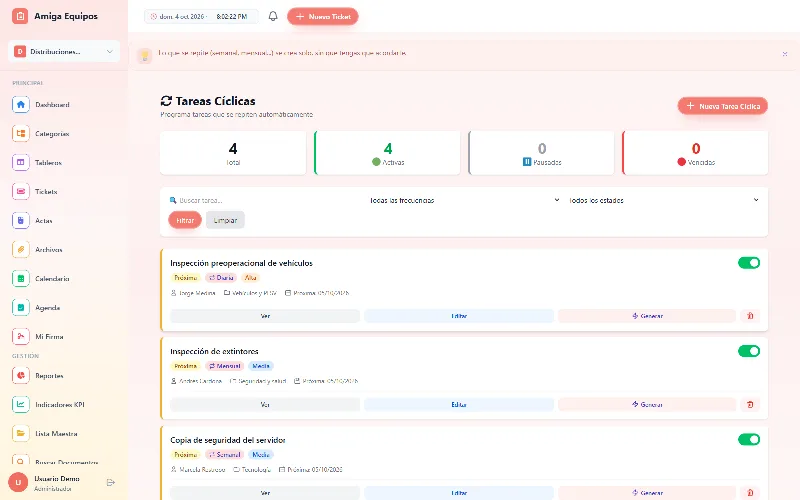Click Ver for Inspección de extintores
This screenshot has height=500, width=800.
coord(265,405)
